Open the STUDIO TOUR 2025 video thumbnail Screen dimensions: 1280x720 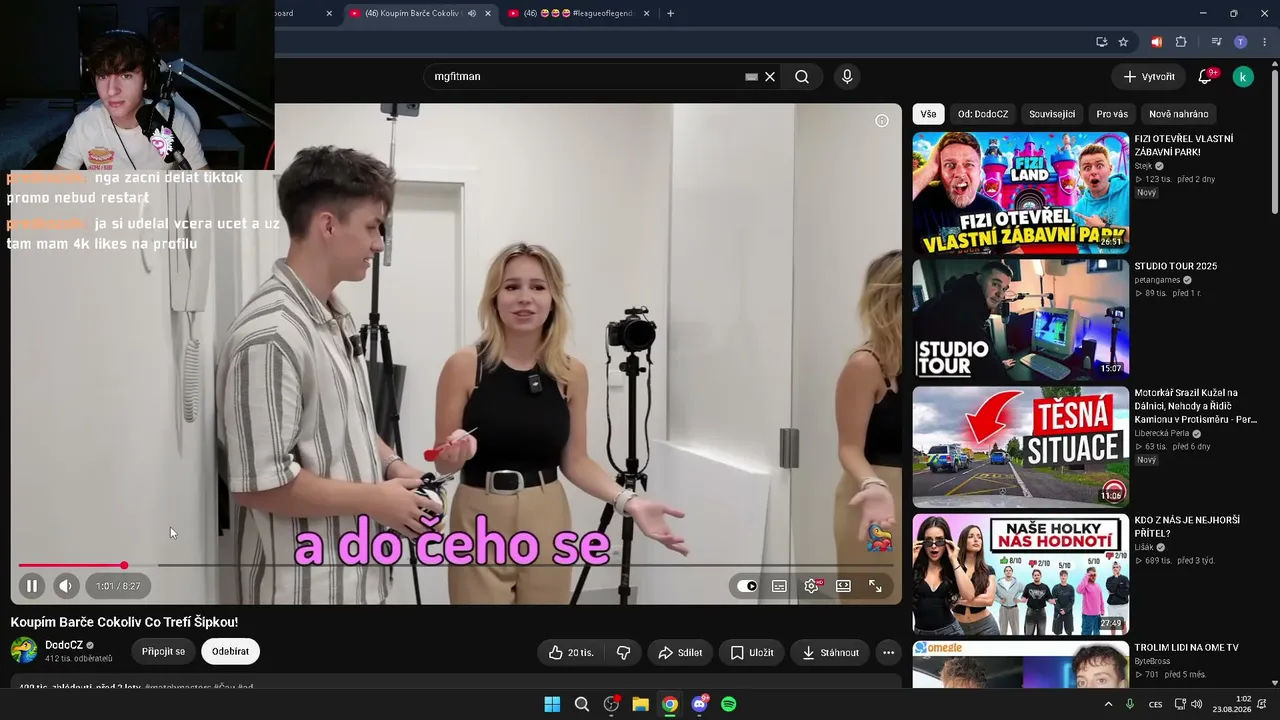(1020, 320)
